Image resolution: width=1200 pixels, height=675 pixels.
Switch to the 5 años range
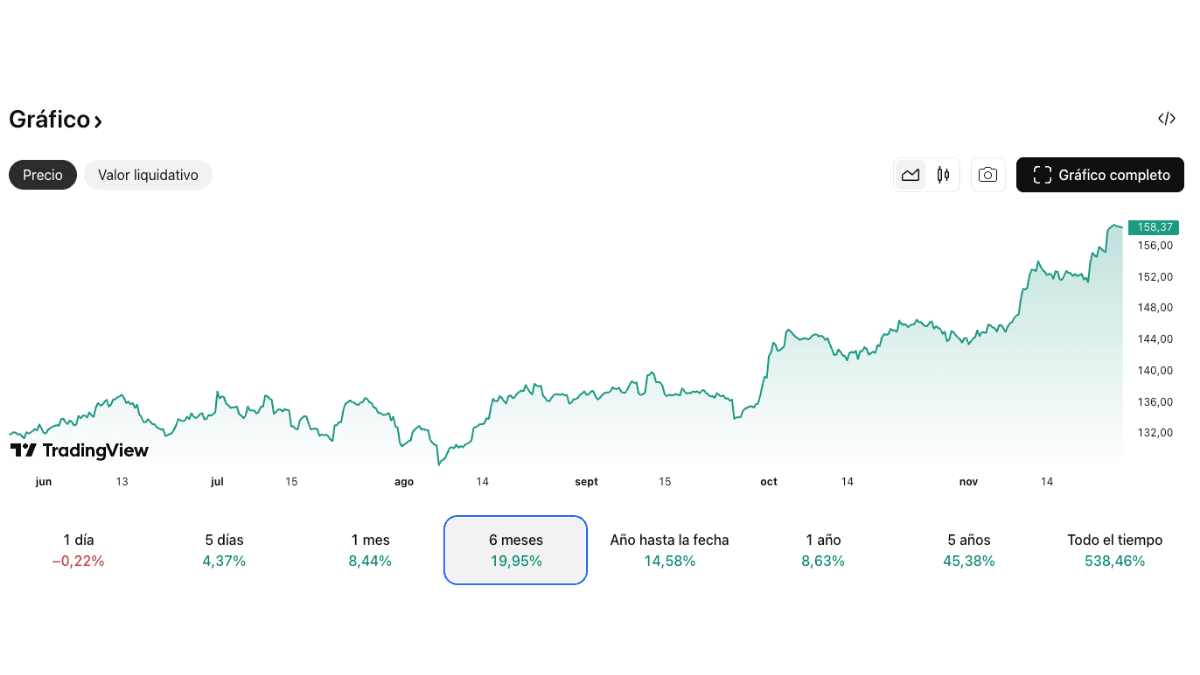[969, 550]
